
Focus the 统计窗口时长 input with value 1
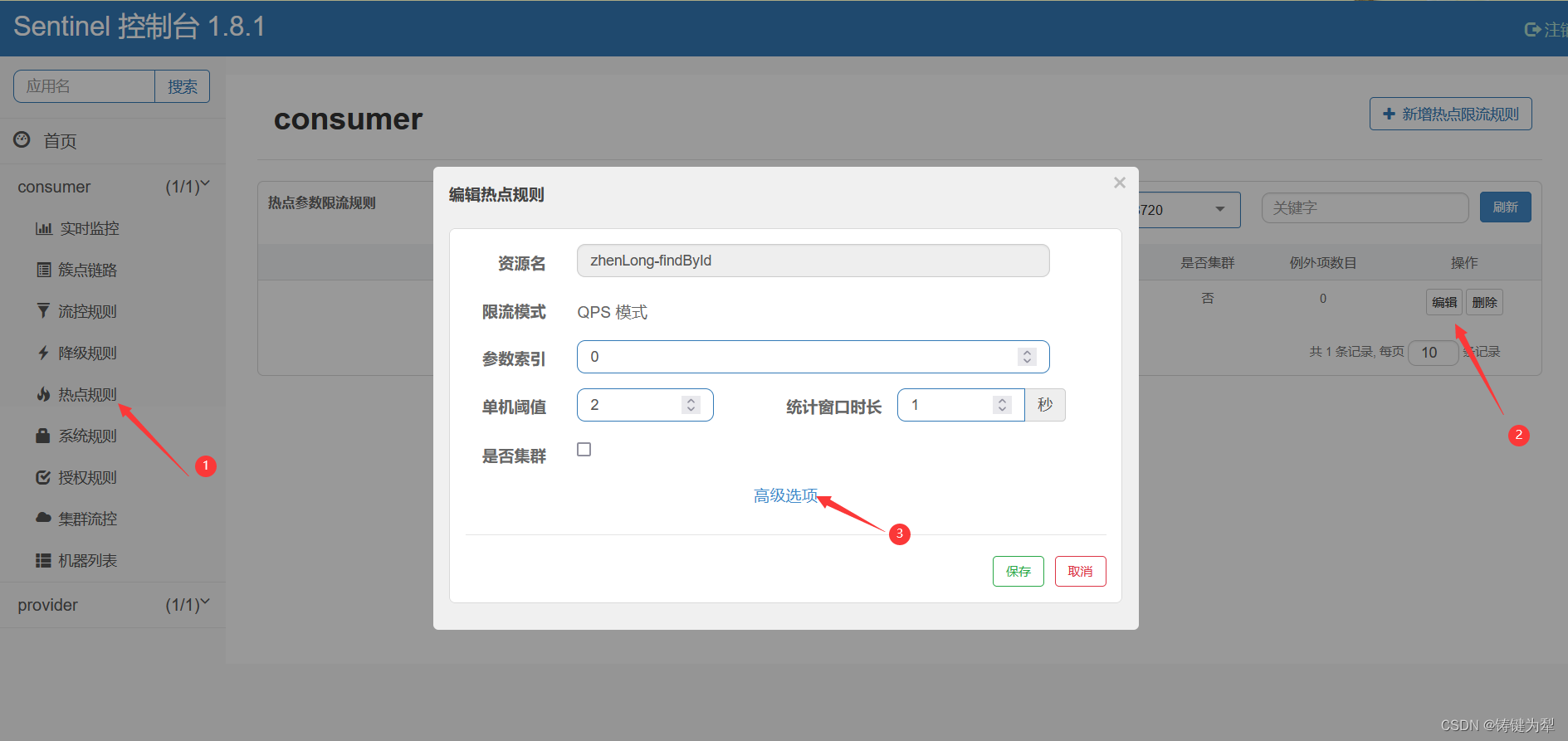point(960,405)
